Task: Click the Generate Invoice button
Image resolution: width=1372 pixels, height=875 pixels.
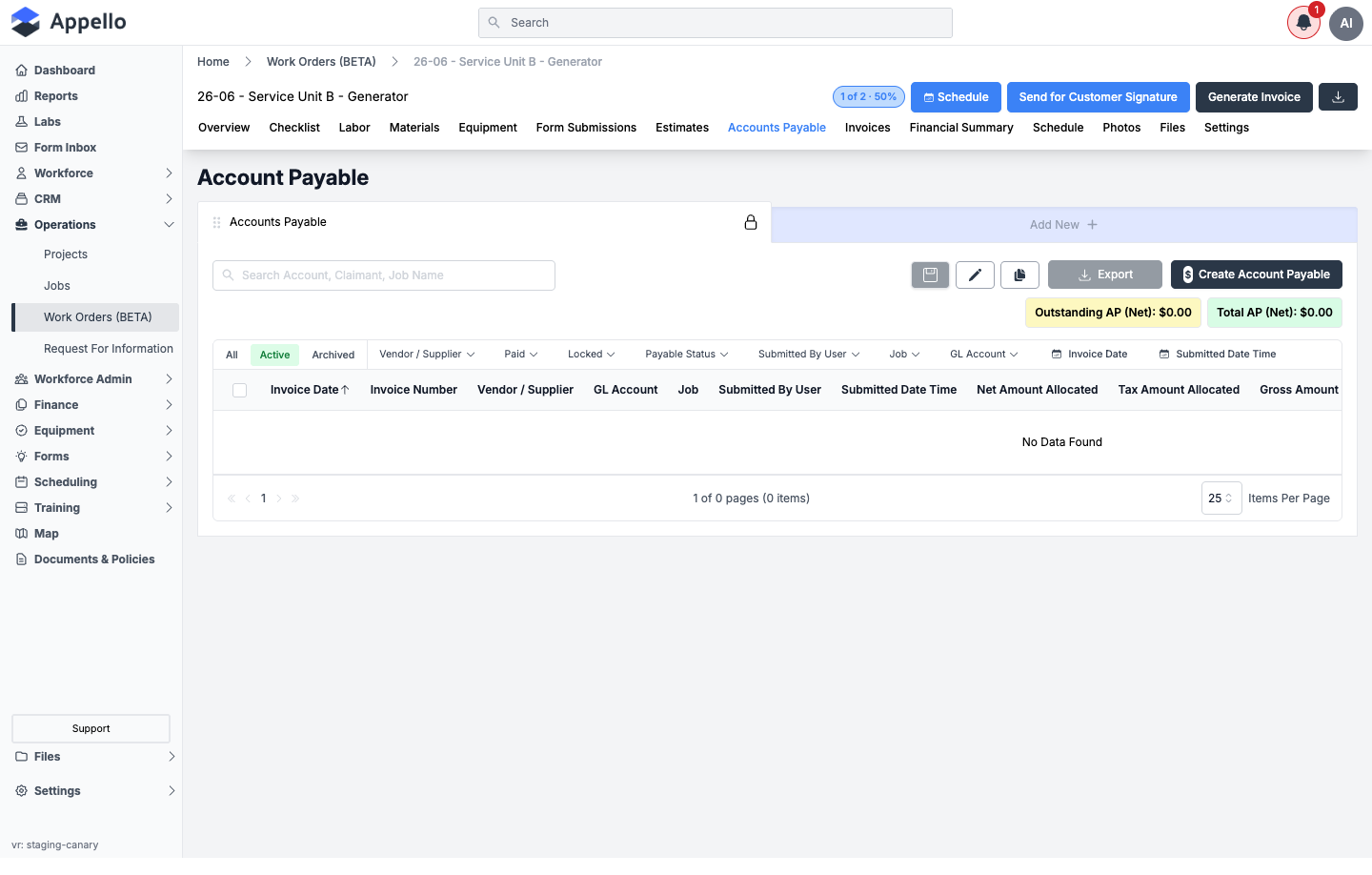Action: pyautogui.click(x=1254, y=97)
